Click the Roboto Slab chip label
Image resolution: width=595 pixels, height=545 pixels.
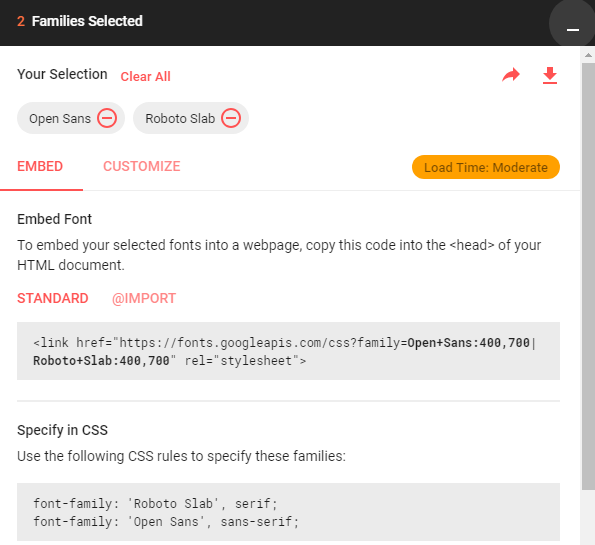coord(180,118)
